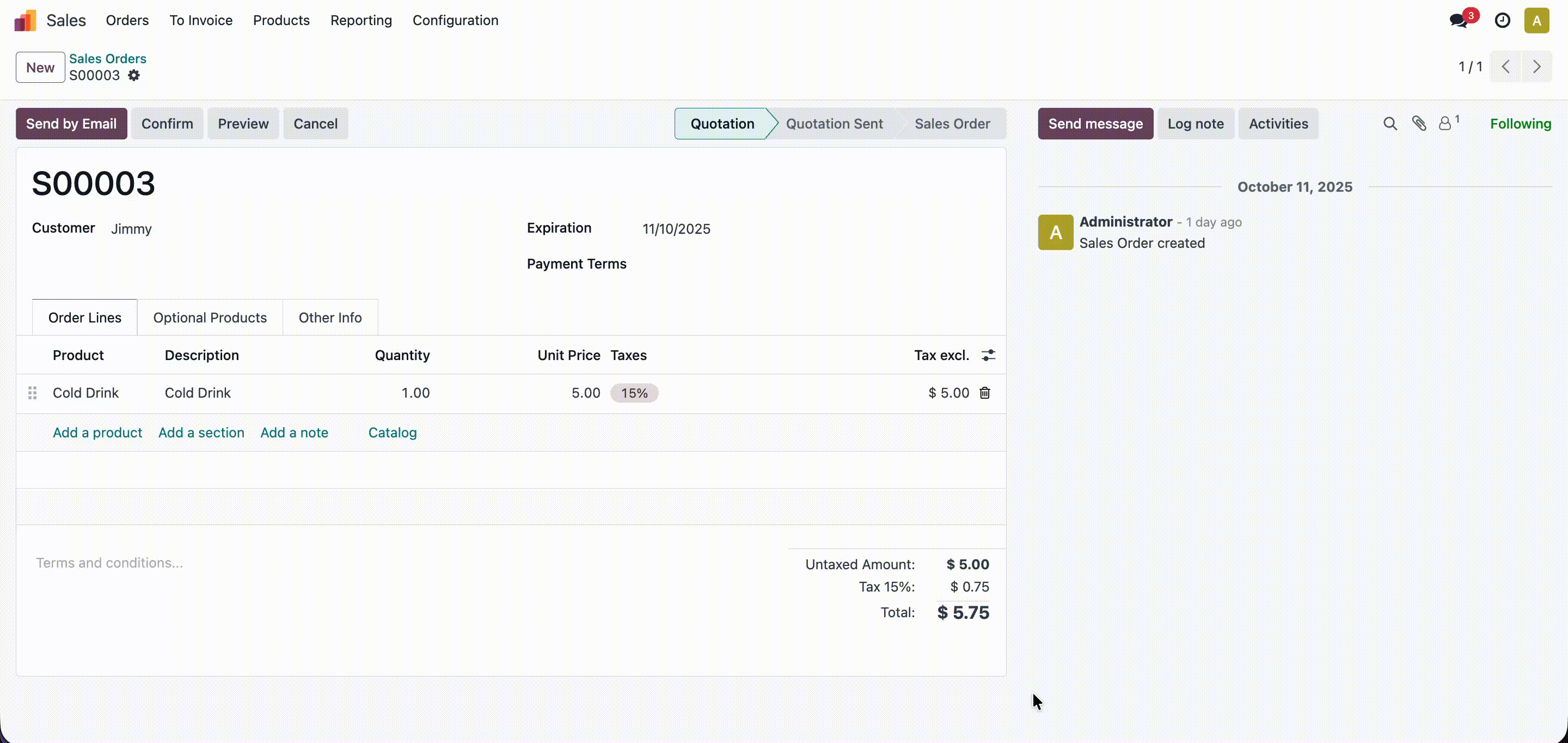
Task: Open the Administrator user avatar menu
Action: pyautogui.click(x=1536, y=20)
